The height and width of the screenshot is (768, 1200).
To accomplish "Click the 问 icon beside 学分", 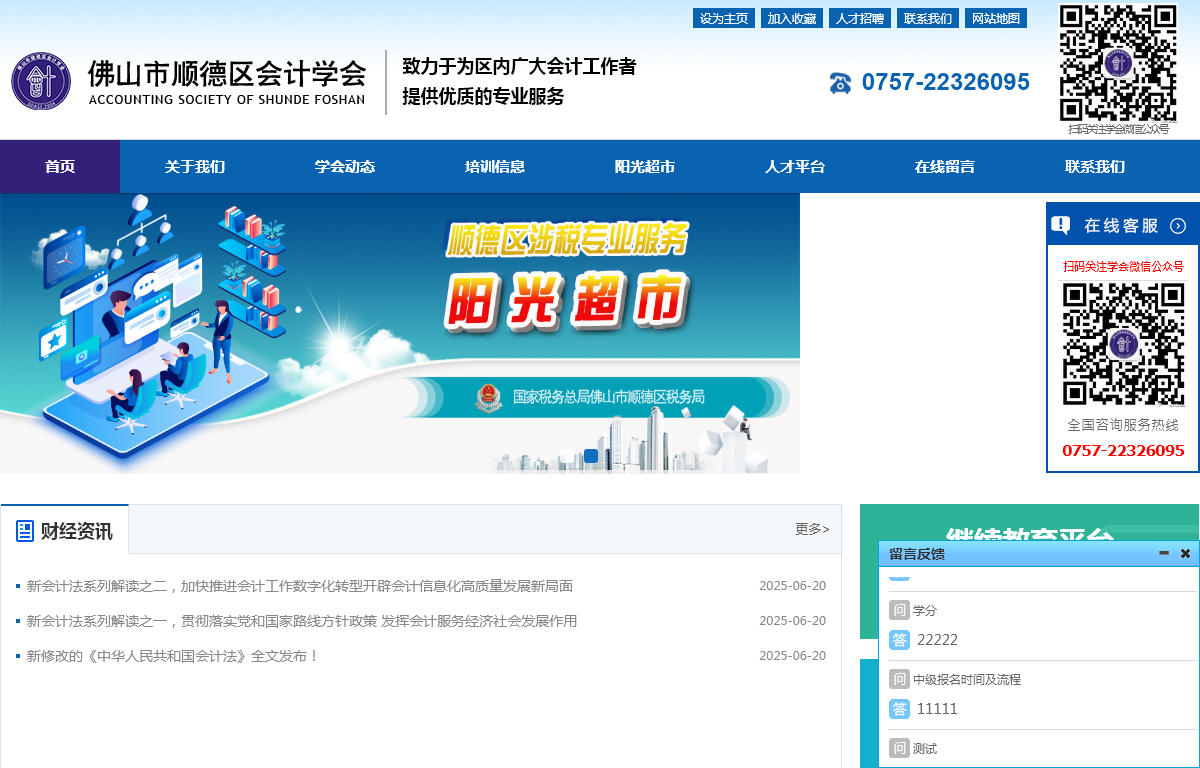I will (x=899, y=610).
